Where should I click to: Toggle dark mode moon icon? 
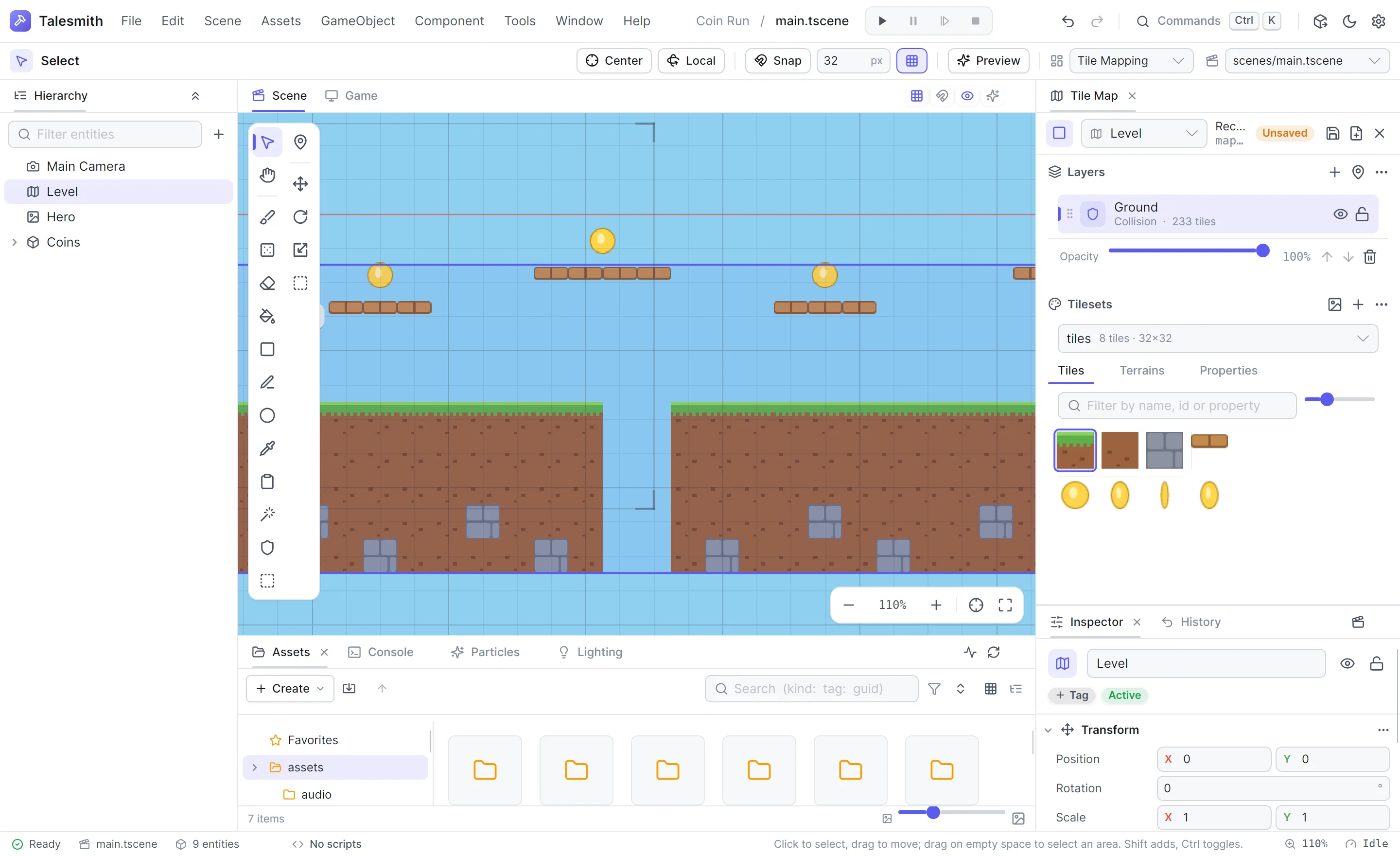[1349, 21]
